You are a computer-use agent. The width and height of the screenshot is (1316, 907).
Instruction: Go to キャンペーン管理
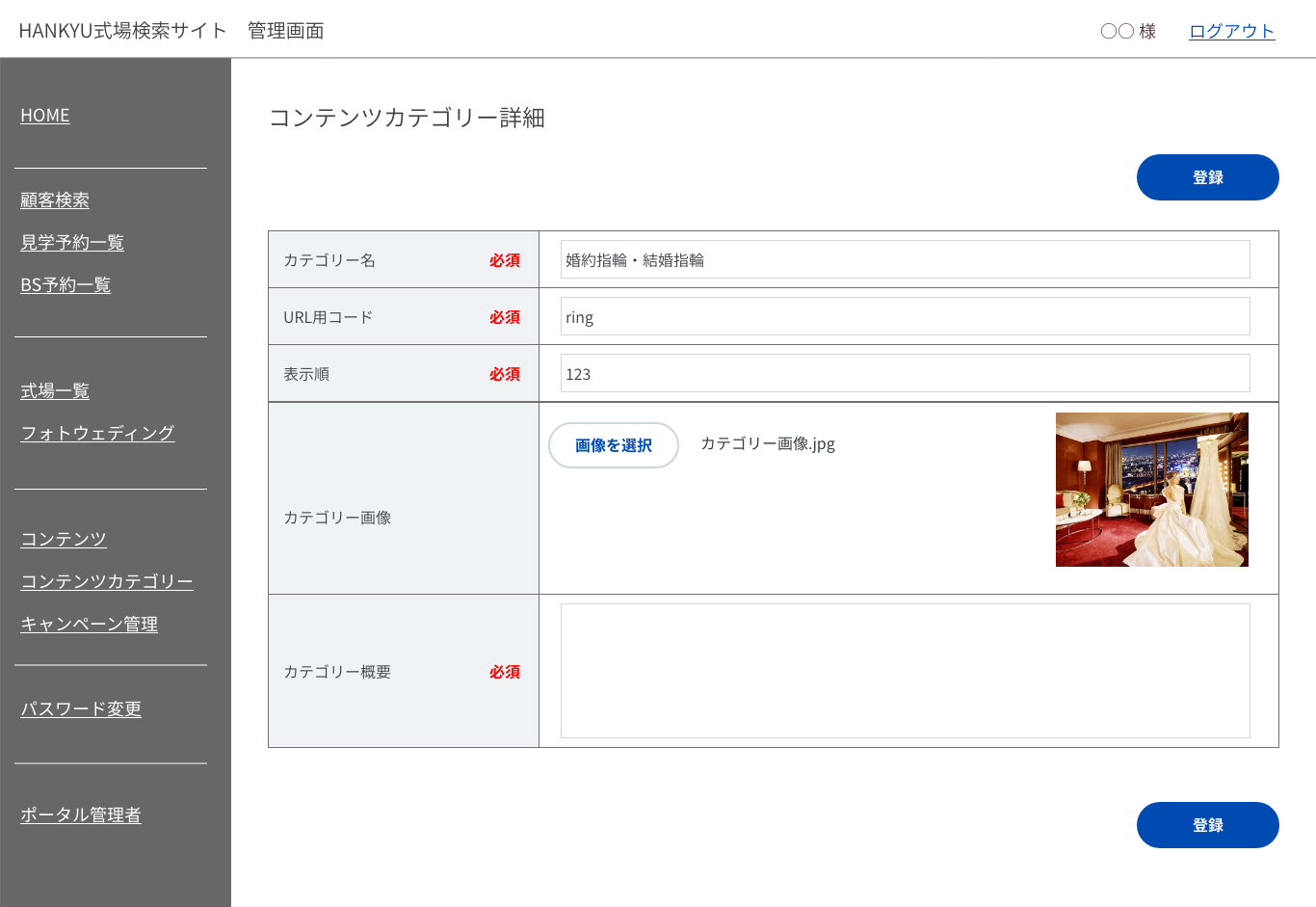tap(90, 625)
